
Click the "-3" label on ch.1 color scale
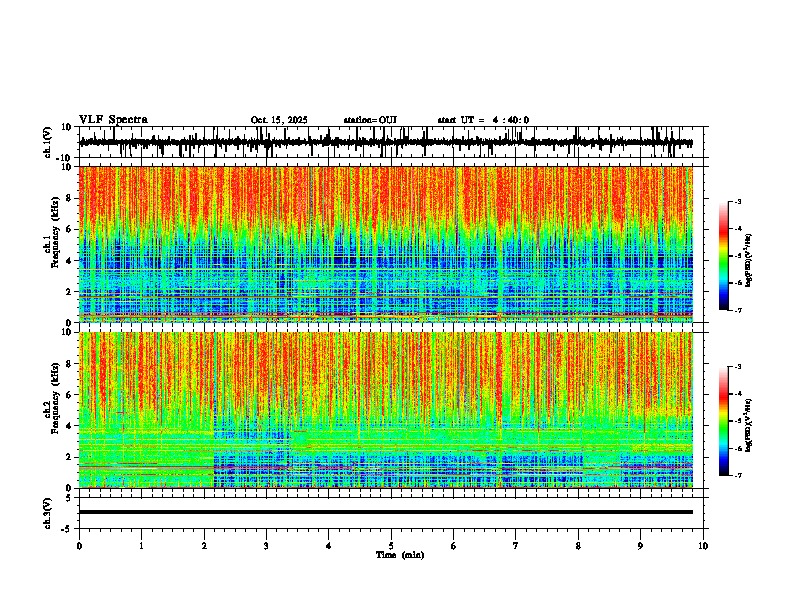(x=738, y=202)
